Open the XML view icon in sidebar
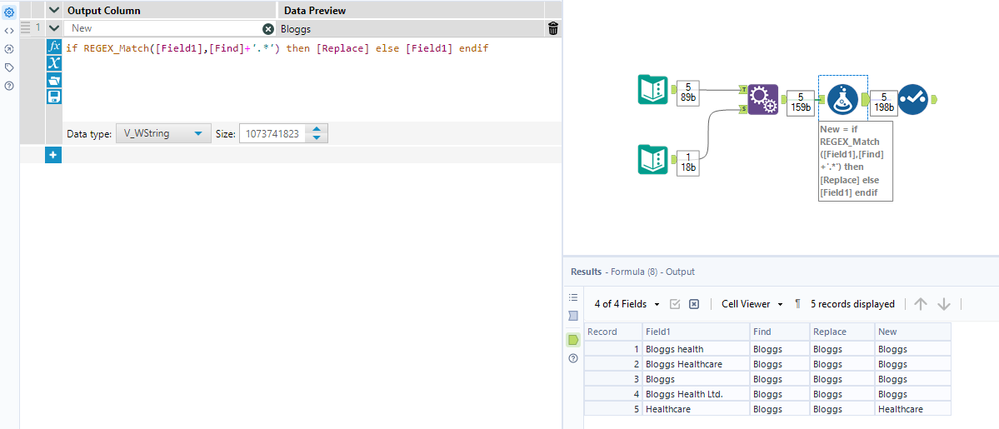Screen dimensions: 999x429 click(x=10, y=31)
